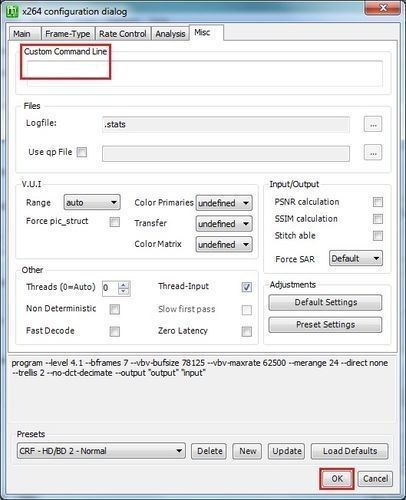Viewport: 406px width, 500px height.
Task: Browse for Logfile with ellipsis button
Action: pos(373,124)
